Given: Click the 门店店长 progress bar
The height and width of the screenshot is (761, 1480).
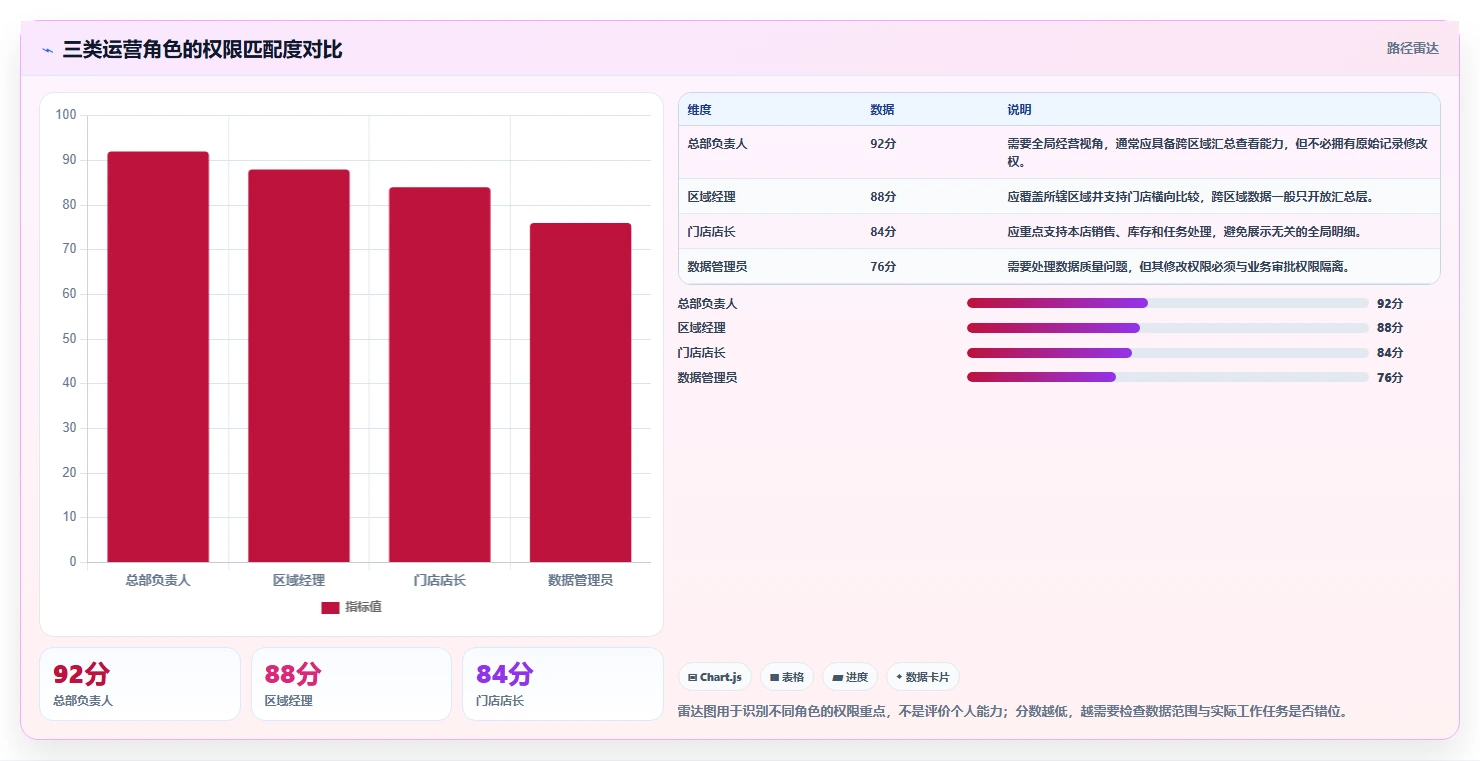Looking at the screenshot, I should [1167, 353].
